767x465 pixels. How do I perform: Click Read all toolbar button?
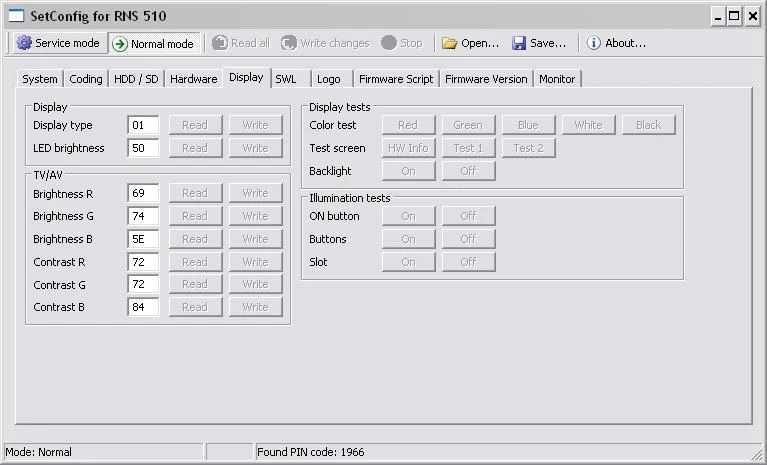point(241,43)
